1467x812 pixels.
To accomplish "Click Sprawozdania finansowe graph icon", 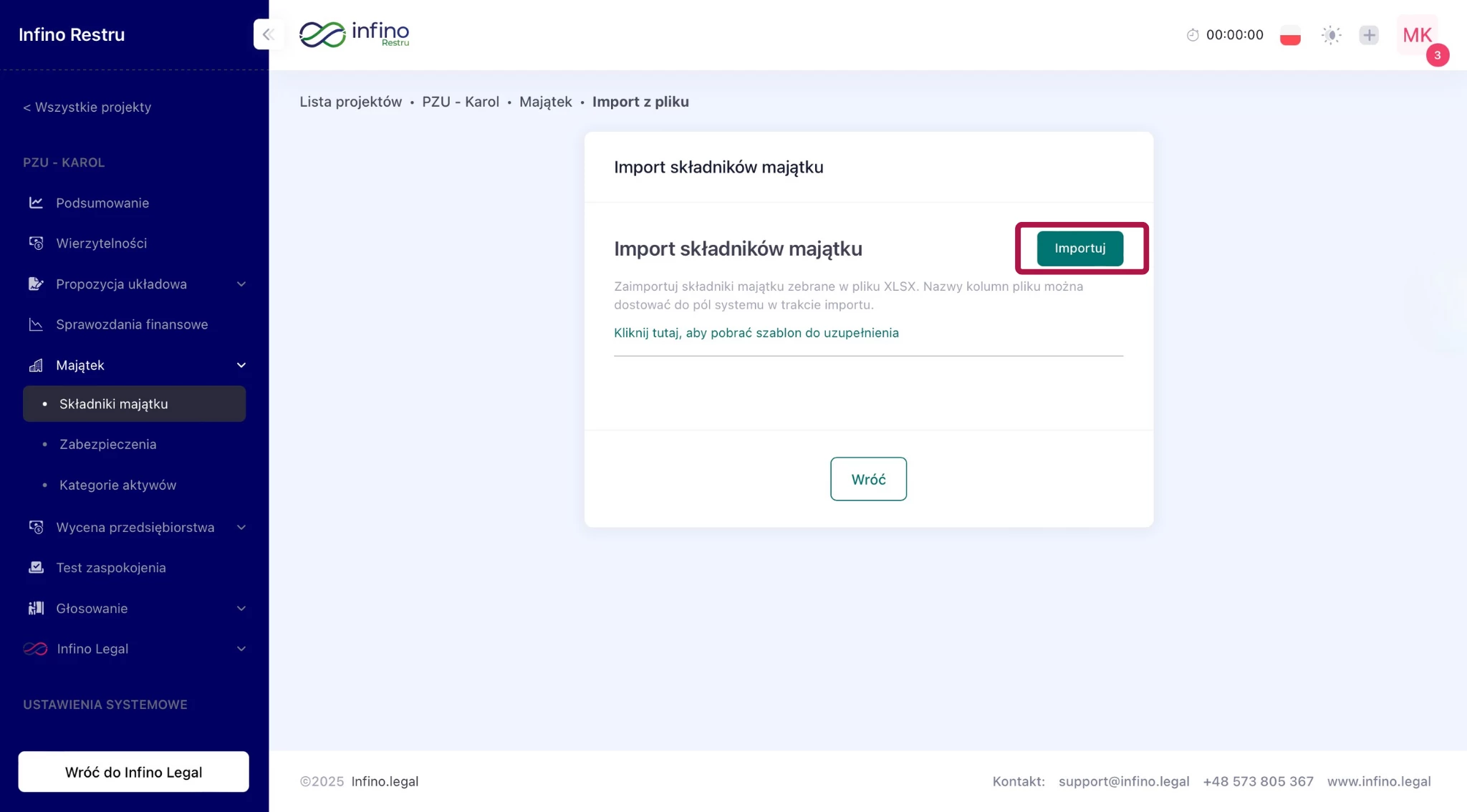I will [x=36, y=324].
